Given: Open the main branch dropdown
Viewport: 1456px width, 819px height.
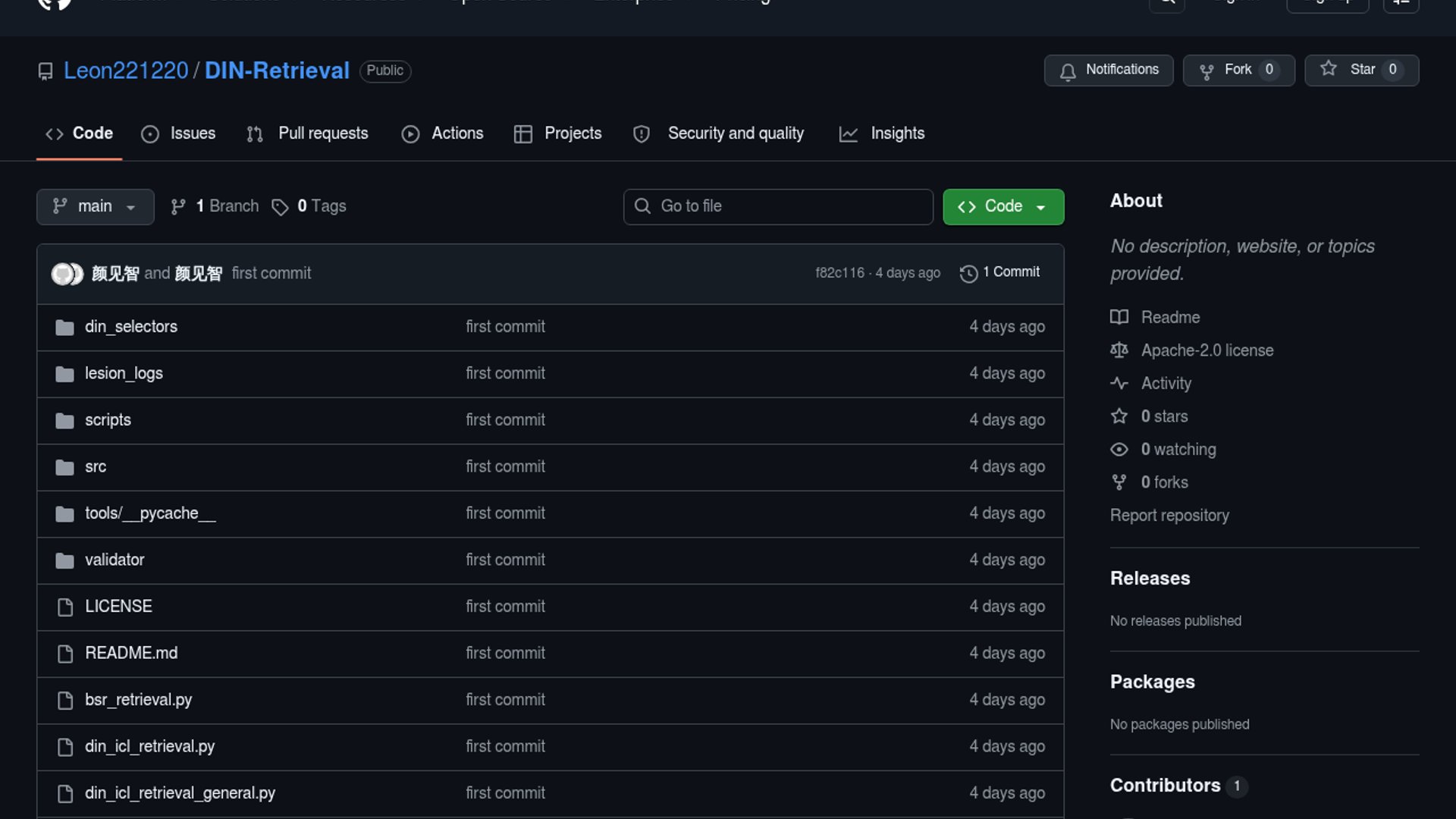Looking at the screenshot, I should pos(95,206).
